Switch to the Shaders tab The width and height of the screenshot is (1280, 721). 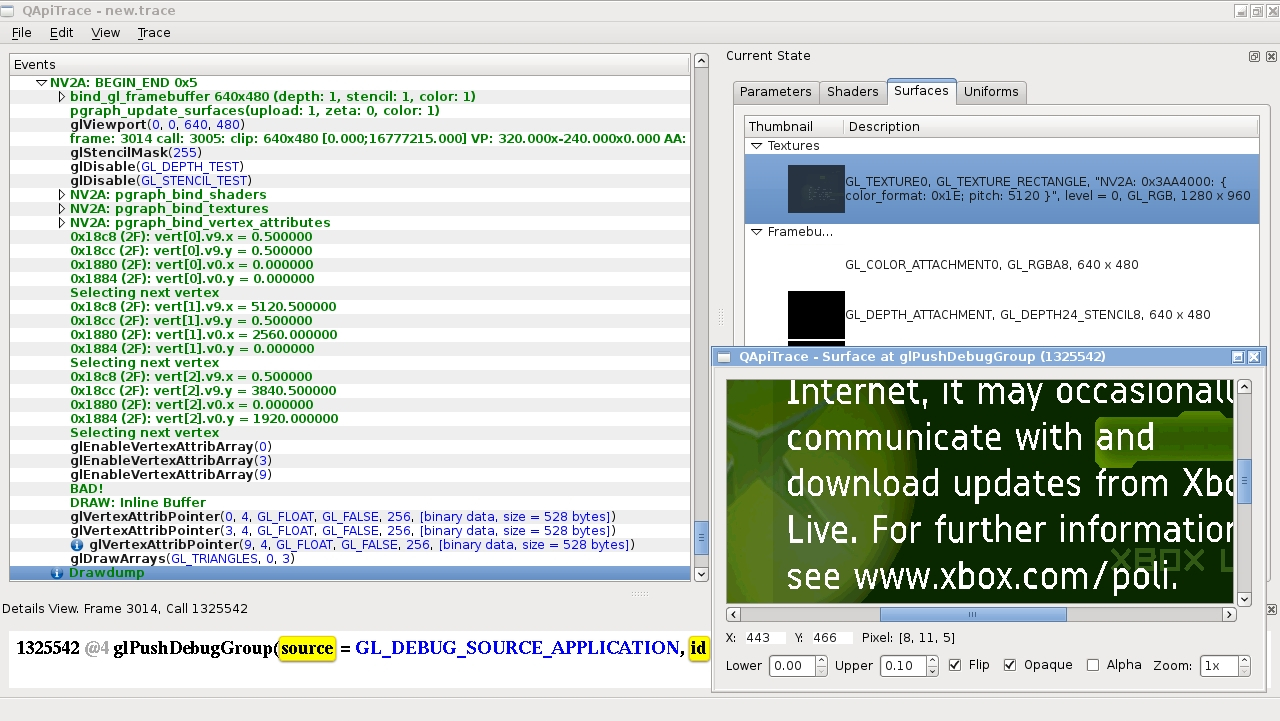coord(853,92)
